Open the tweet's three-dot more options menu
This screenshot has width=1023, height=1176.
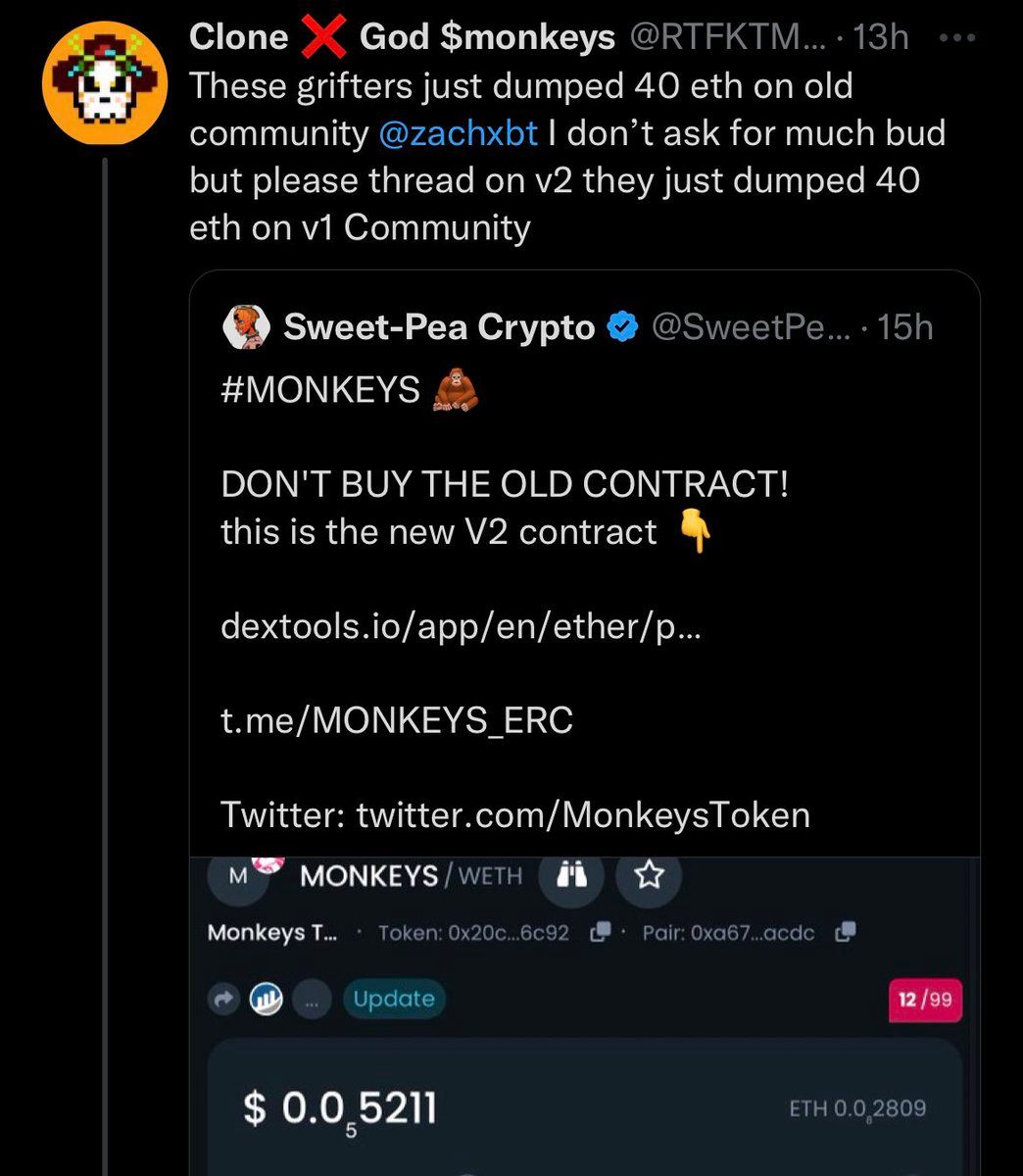[x=956, y=38]
